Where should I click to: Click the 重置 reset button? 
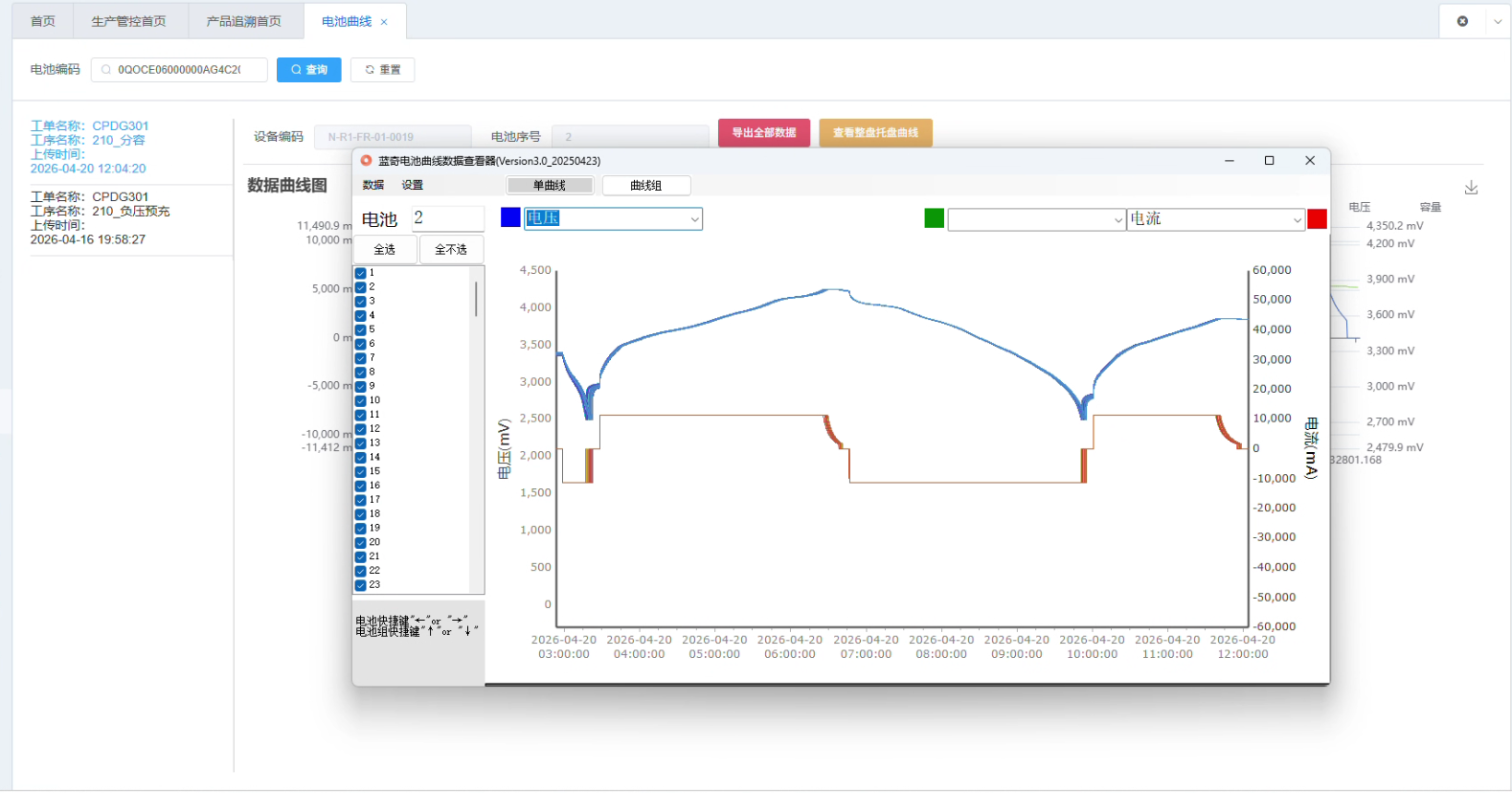click(x=383, y=70)
